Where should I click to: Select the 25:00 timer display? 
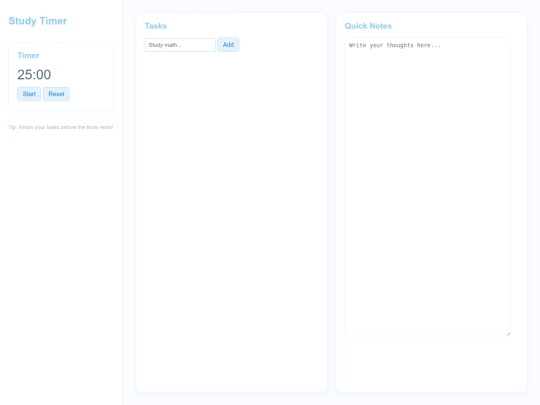[x=34, y=74]
